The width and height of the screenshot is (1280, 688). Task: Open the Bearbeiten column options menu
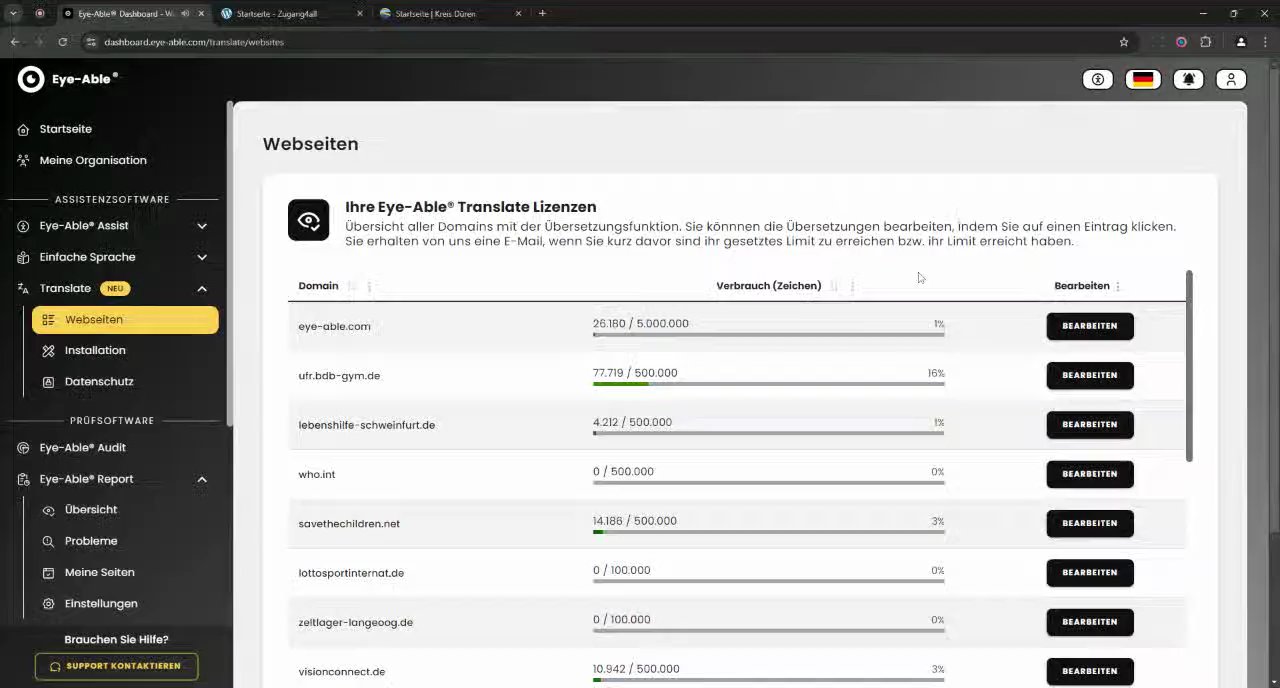tap(1118, 286)
